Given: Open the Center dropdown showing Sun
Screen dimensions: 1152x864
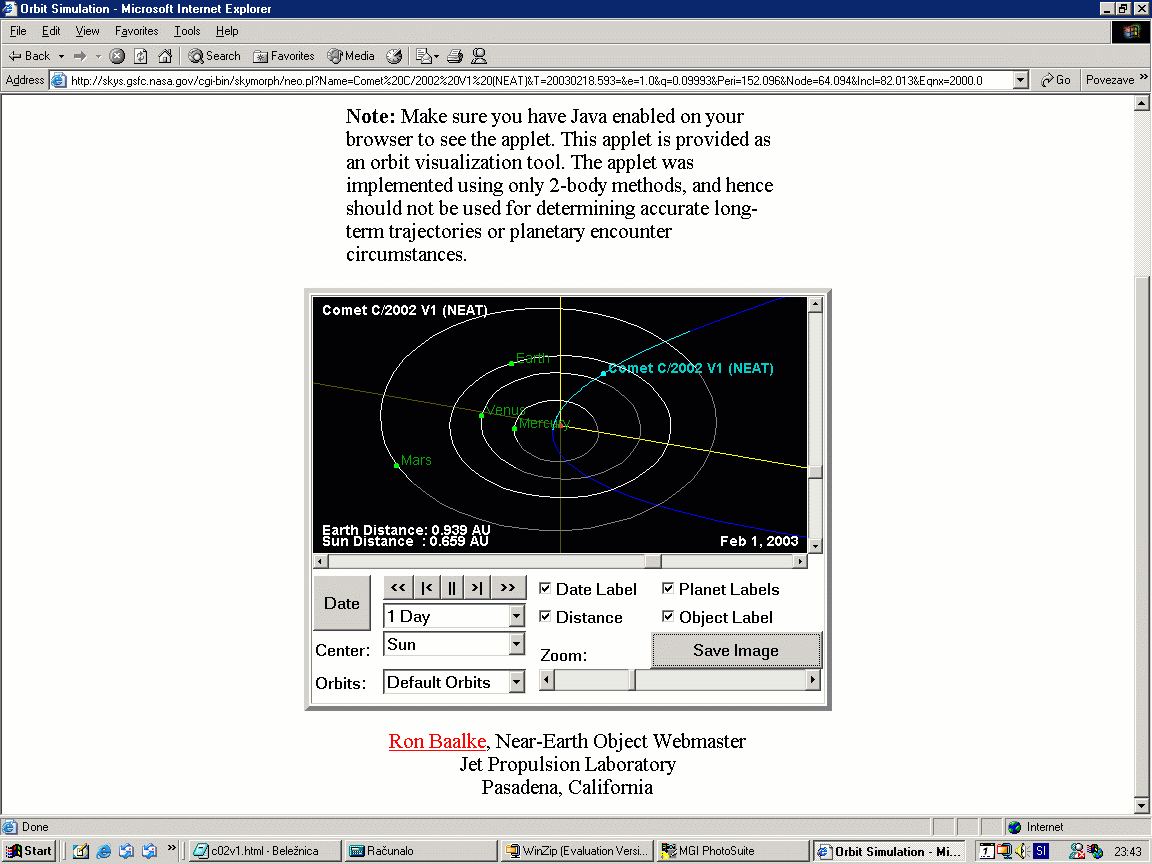Looking at the screenshot, I should click(x=516, y=645).
